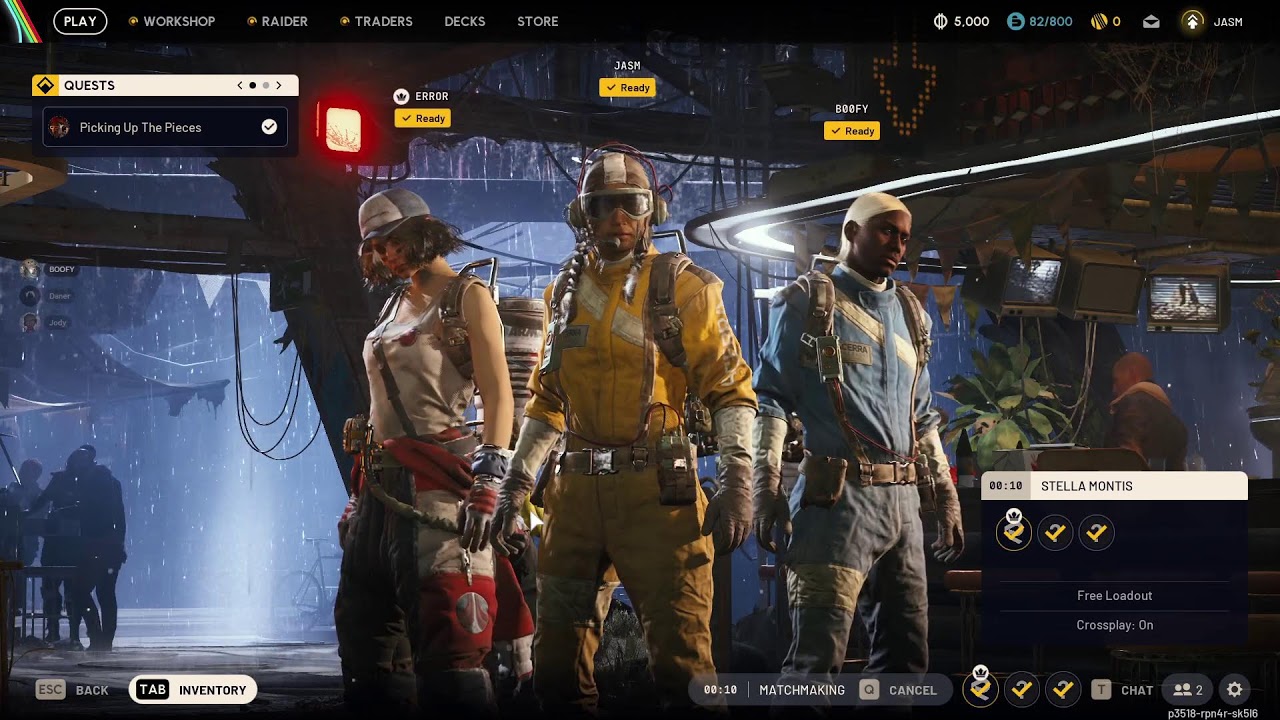The image size is (1280, 720).
Task: Click the Daner avatar in the friends list
Action: tap(30, 296)
